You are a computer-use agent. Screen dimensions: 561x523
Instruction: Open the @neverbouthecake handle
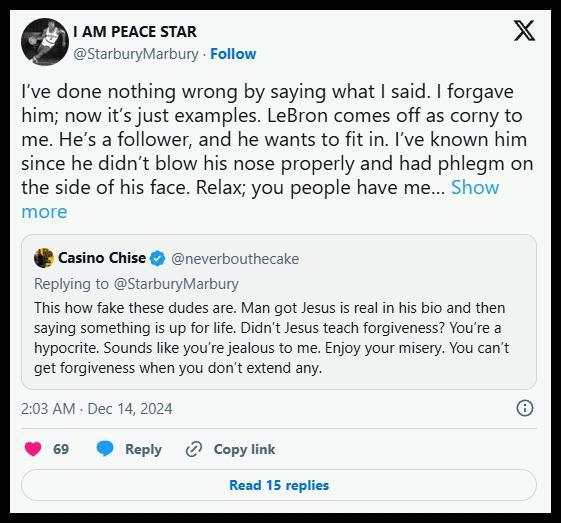click(x=235, y=259)
